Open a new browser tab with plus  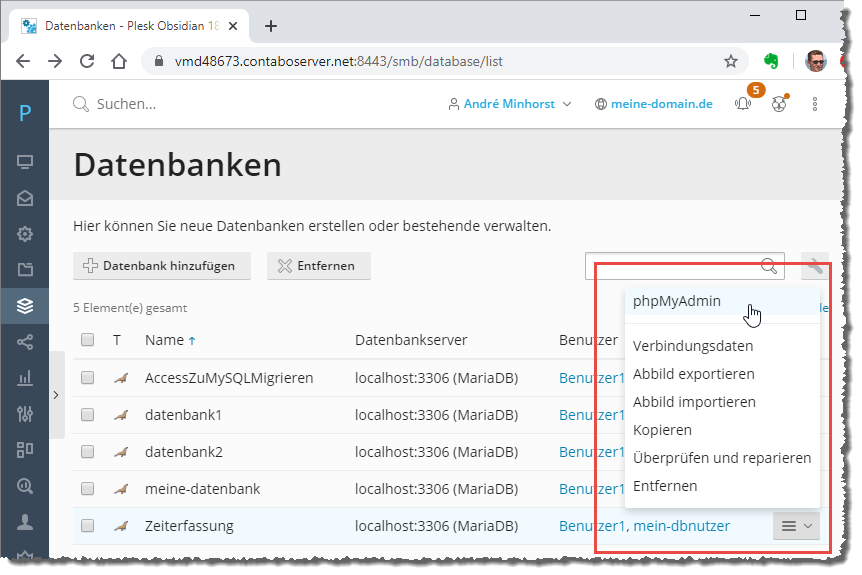pyautogui.click(x=270, y=26)
